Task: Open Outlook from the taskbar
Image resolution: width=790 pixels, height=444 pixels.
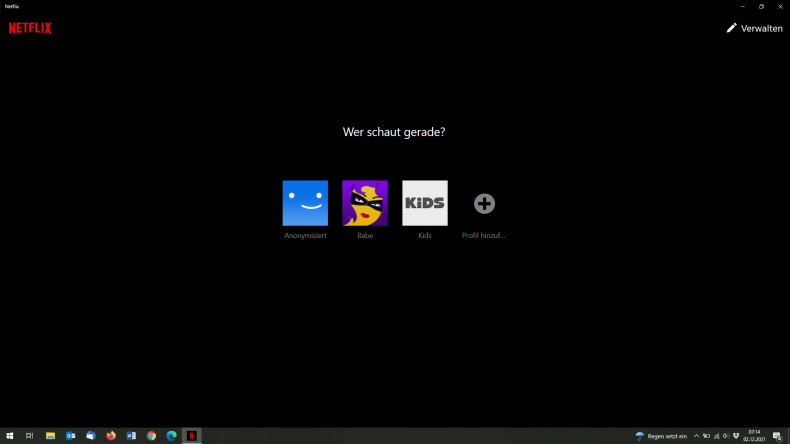Action: (71, 436)
